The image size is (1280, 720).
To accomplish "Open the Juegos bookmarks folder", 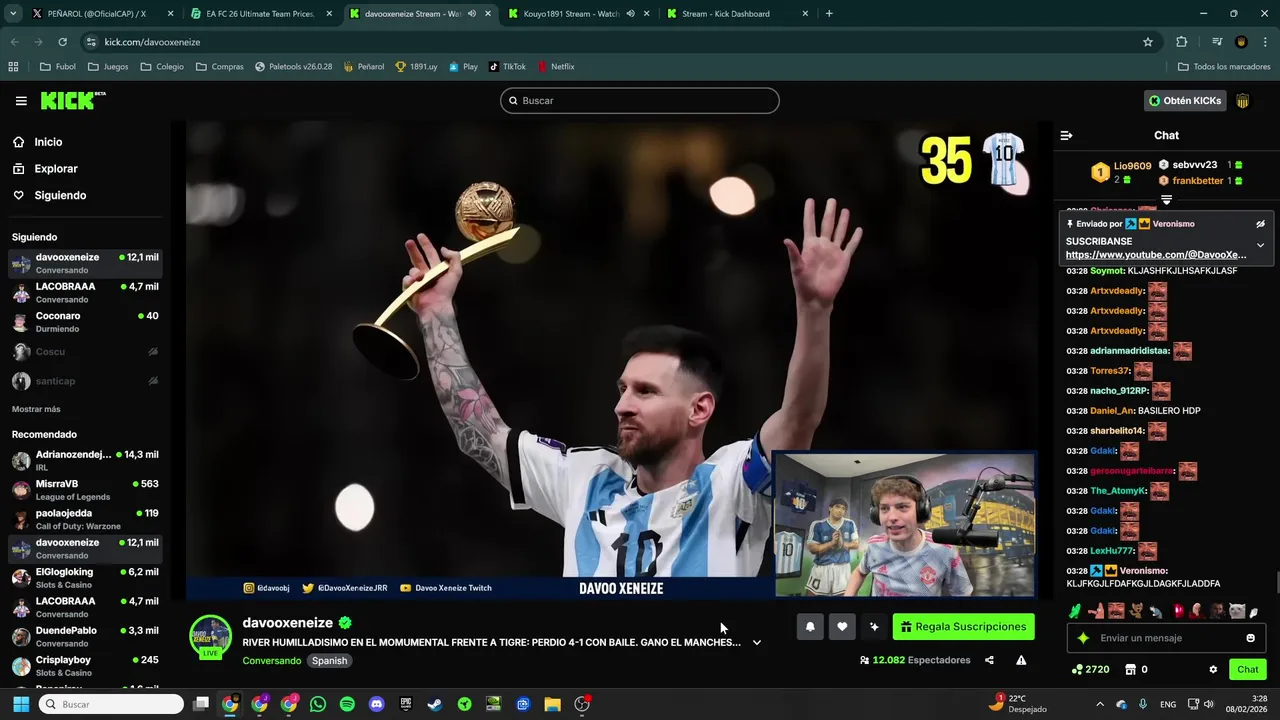I will [108, 67].
